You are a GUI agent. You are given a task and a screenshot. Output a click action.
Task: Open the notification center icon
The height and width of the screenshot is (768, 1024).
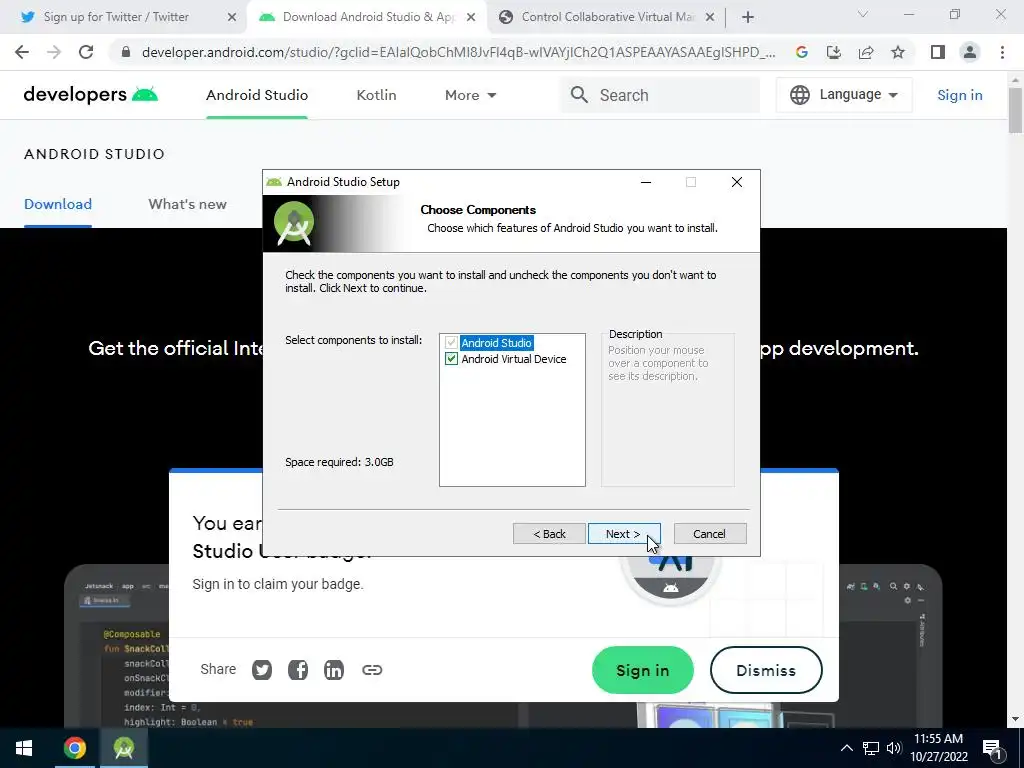(992, 749)
